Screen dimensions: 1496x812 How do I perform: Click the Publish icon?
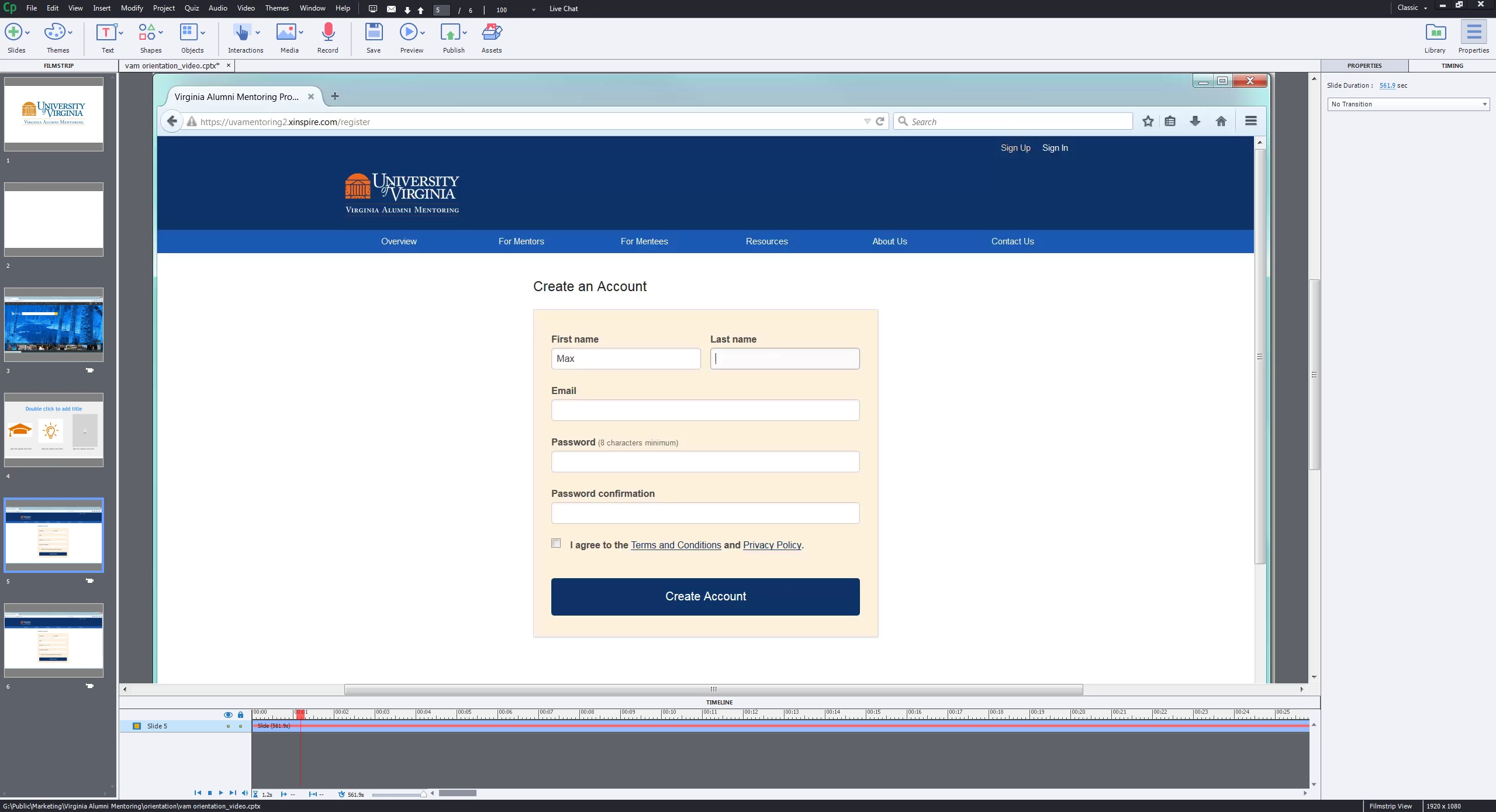click(450, 33)
